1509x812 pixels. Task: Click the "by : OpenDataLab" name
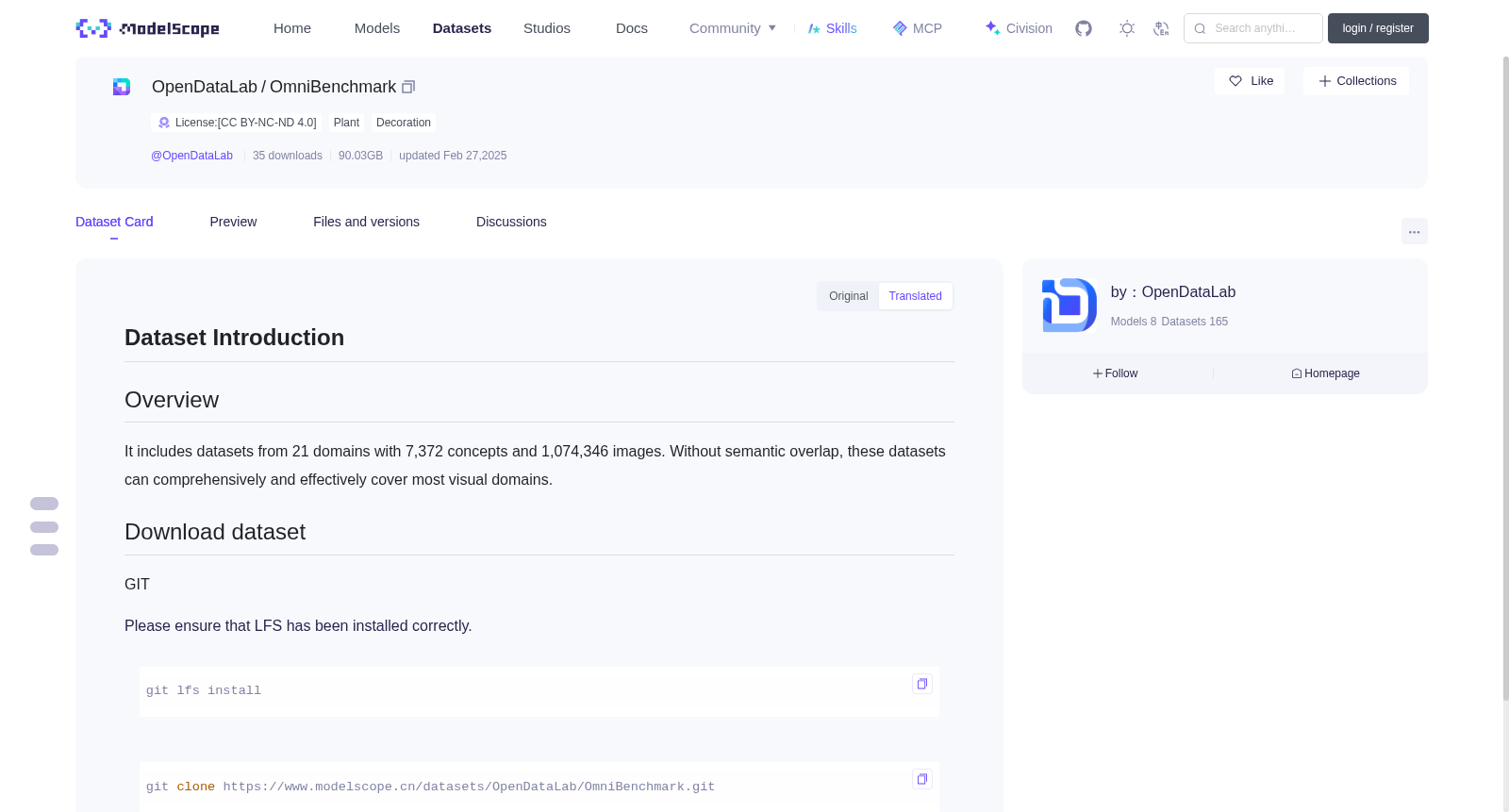(x=1173, y=292)
